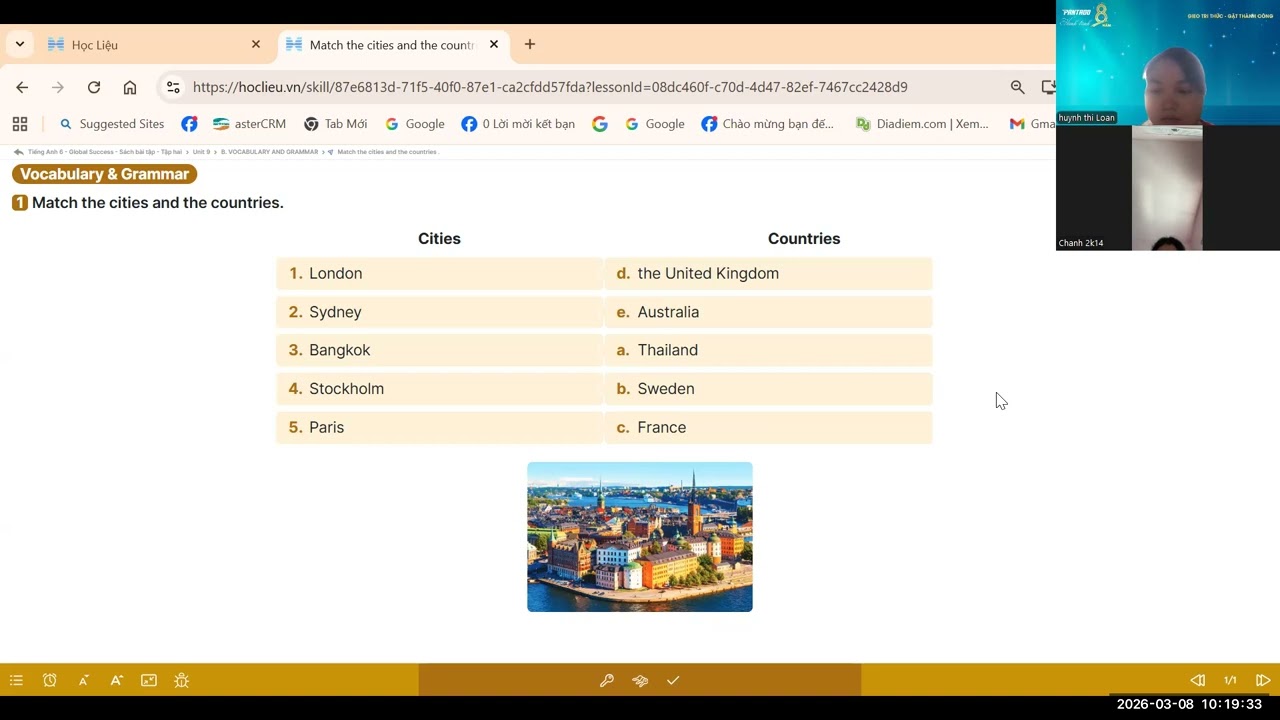Show the answer key icon

(x=606, y=680)
